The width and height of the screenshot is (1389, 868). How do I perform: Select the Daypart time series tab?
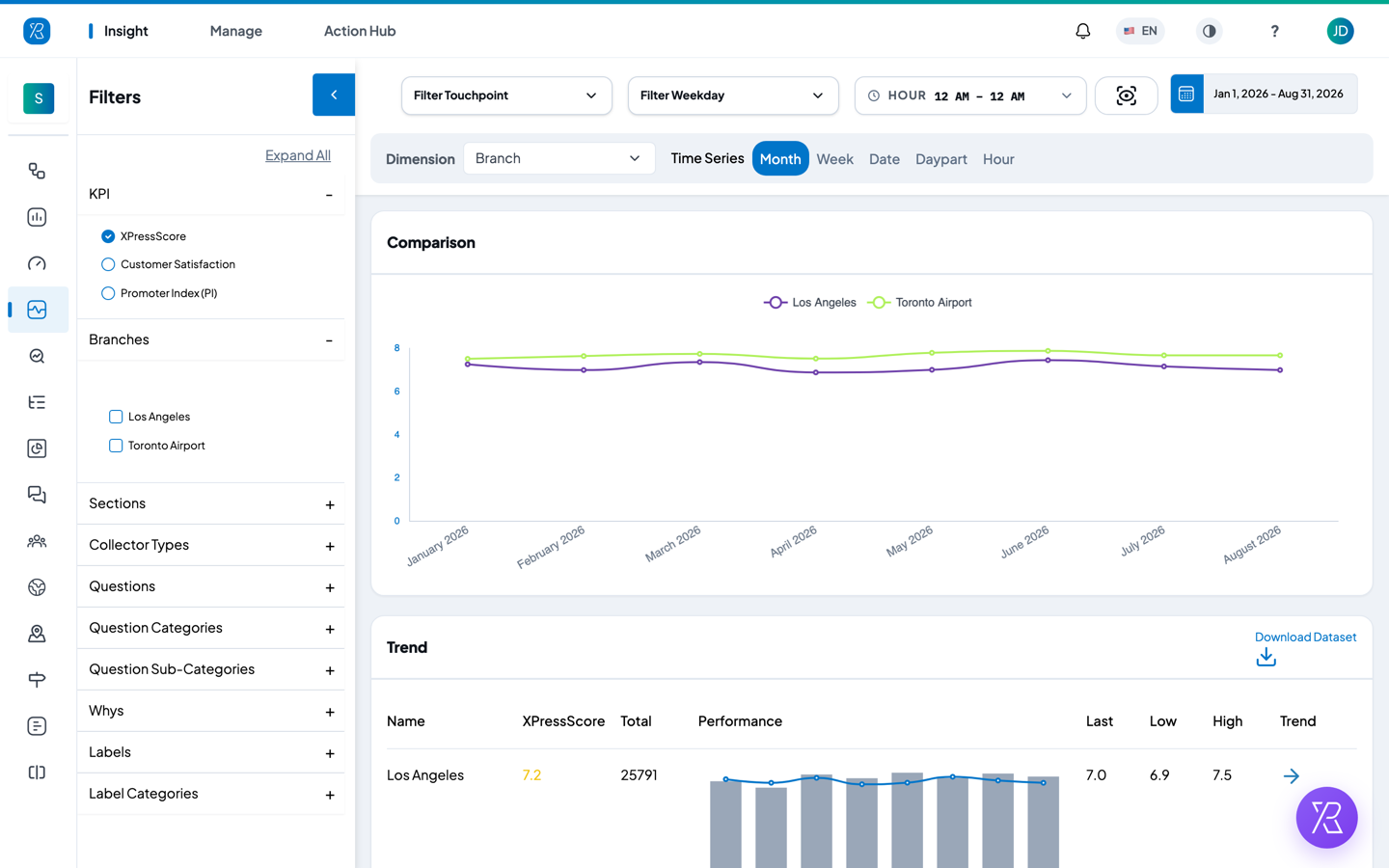pos(941,159)
